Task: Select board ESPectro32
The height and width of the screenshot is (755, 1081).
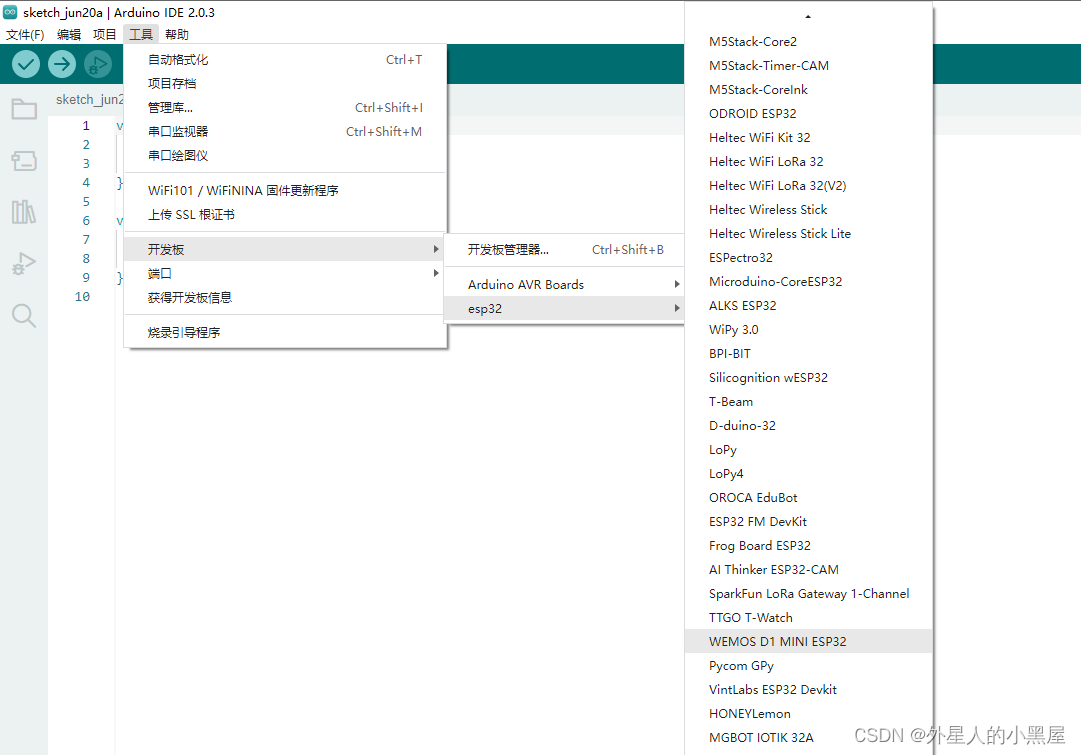Action: (x=809, y=257)
